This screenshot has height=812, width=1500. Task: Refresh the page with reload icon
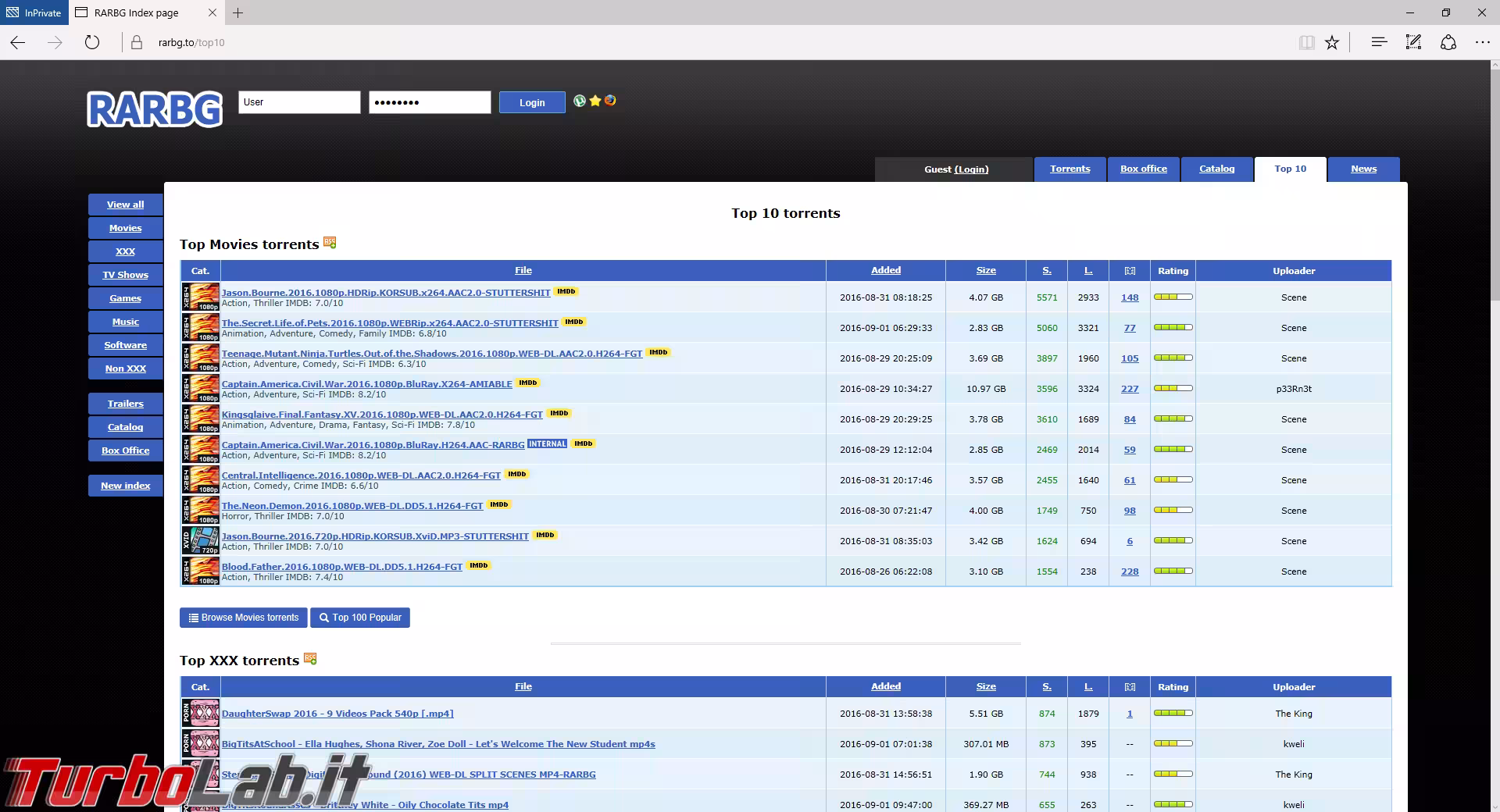92,42
